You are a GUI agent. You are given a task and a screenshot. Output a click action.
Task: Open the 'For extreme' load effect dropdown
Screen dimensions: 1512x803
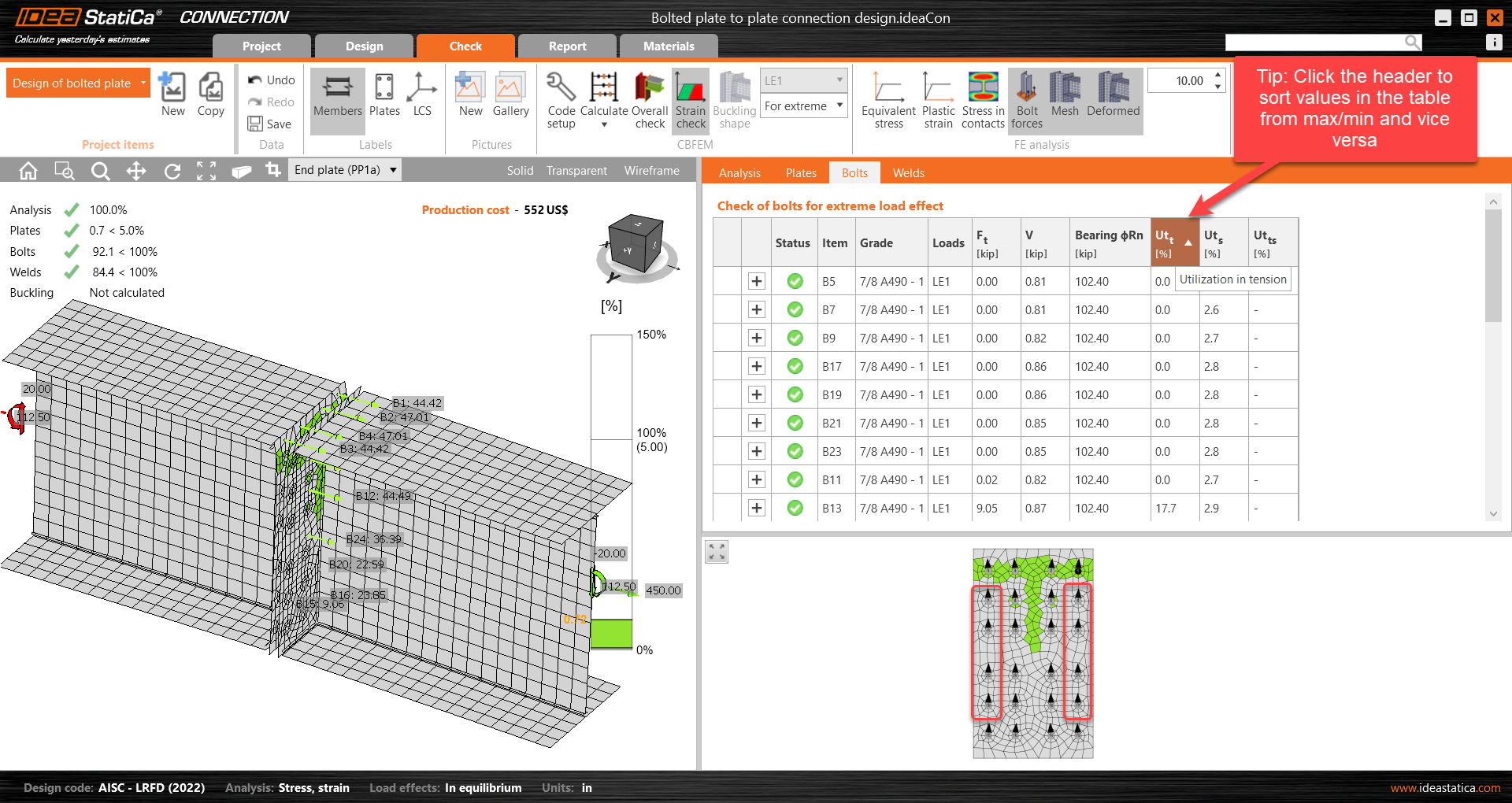[802, 105]
